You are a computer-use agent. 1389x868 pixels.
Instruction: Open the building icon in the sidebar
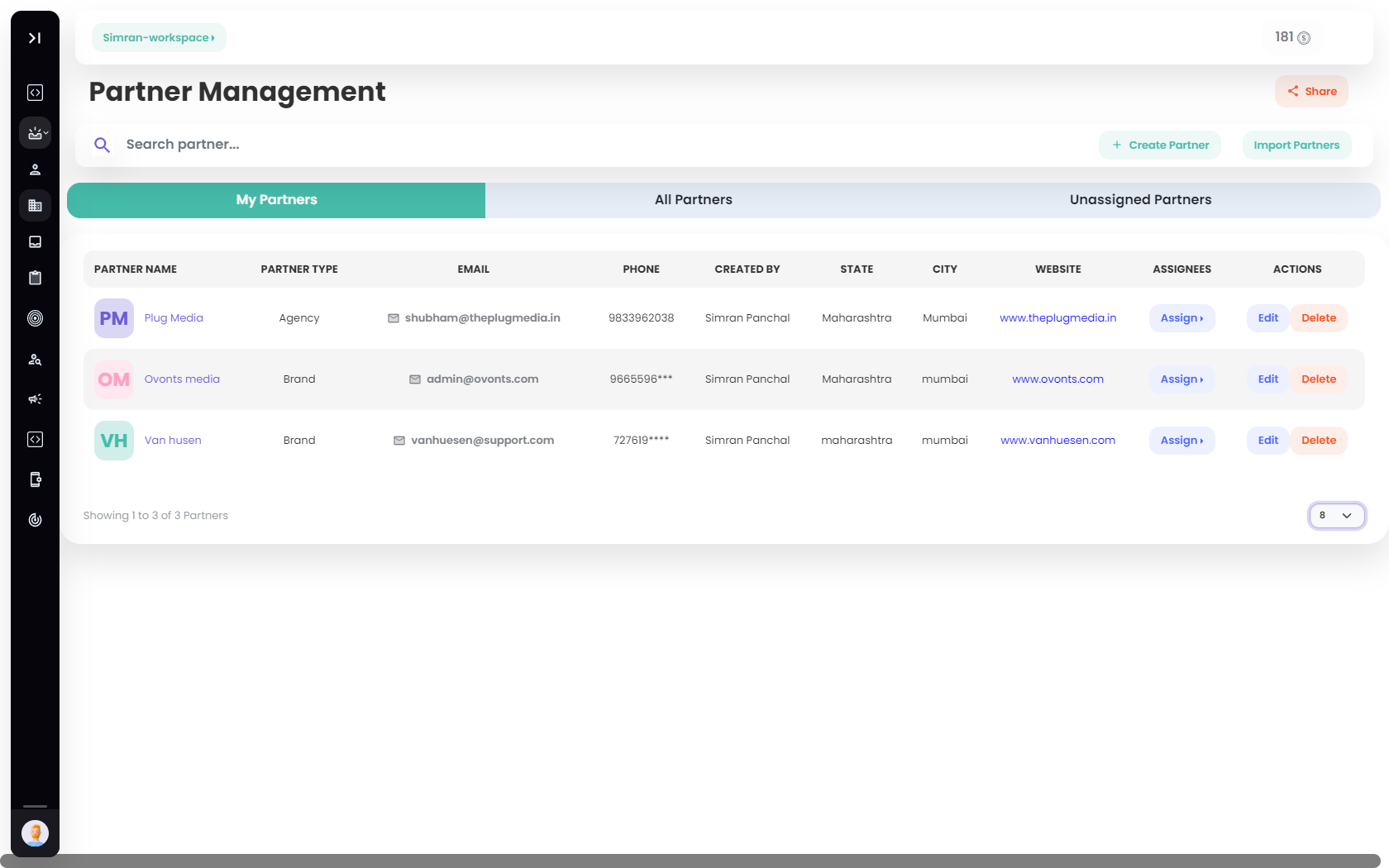[x=35, y=206]
